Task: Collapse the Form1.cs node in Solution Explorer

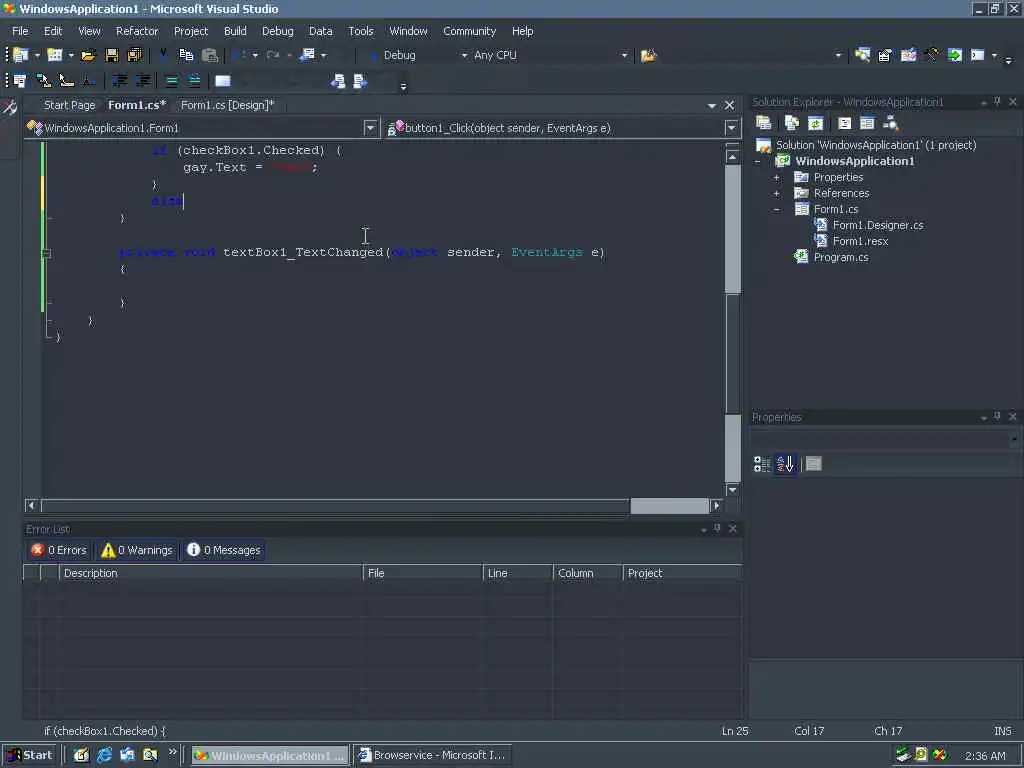Action: [776, 210]
